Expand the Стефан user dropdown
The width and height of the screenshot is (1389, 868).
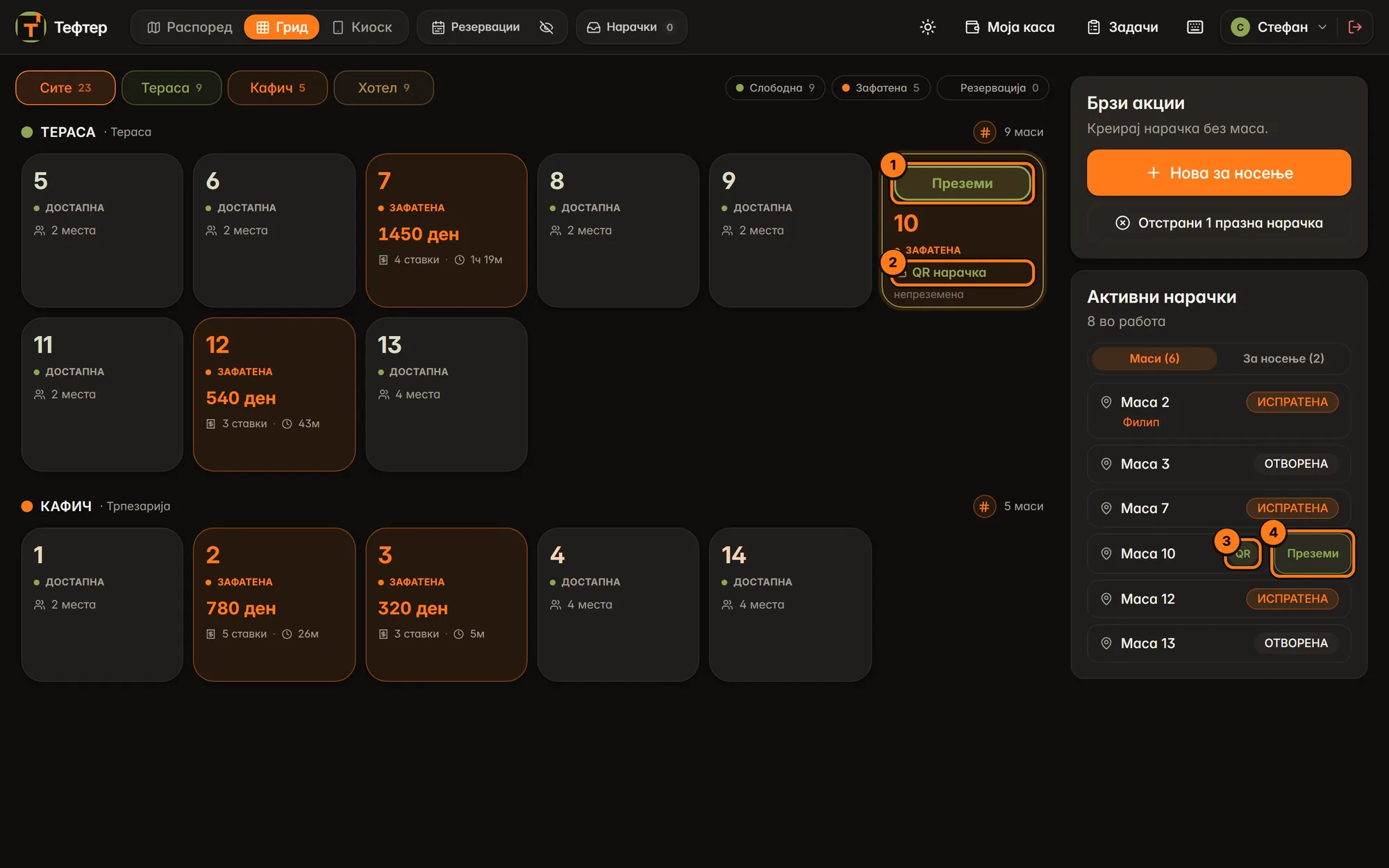point(1279,27)
